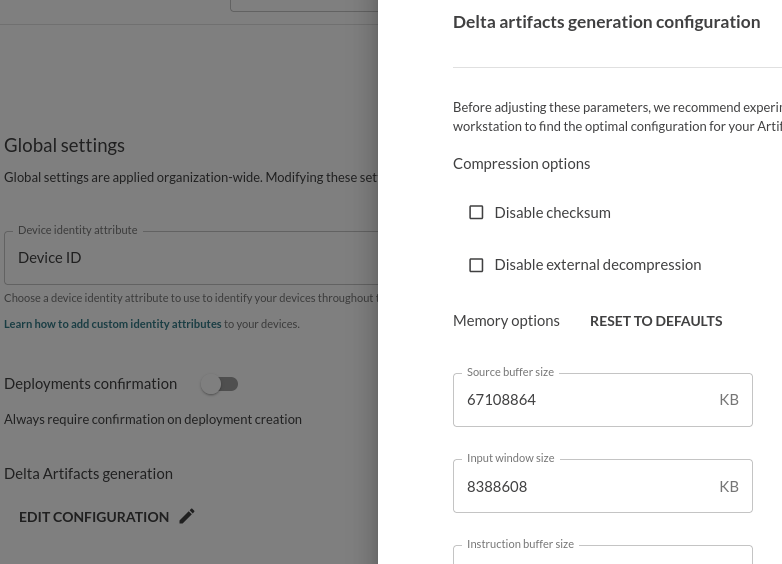Focus the Source buffer size field
Viewport: 782px width, 564px height.
585,400
